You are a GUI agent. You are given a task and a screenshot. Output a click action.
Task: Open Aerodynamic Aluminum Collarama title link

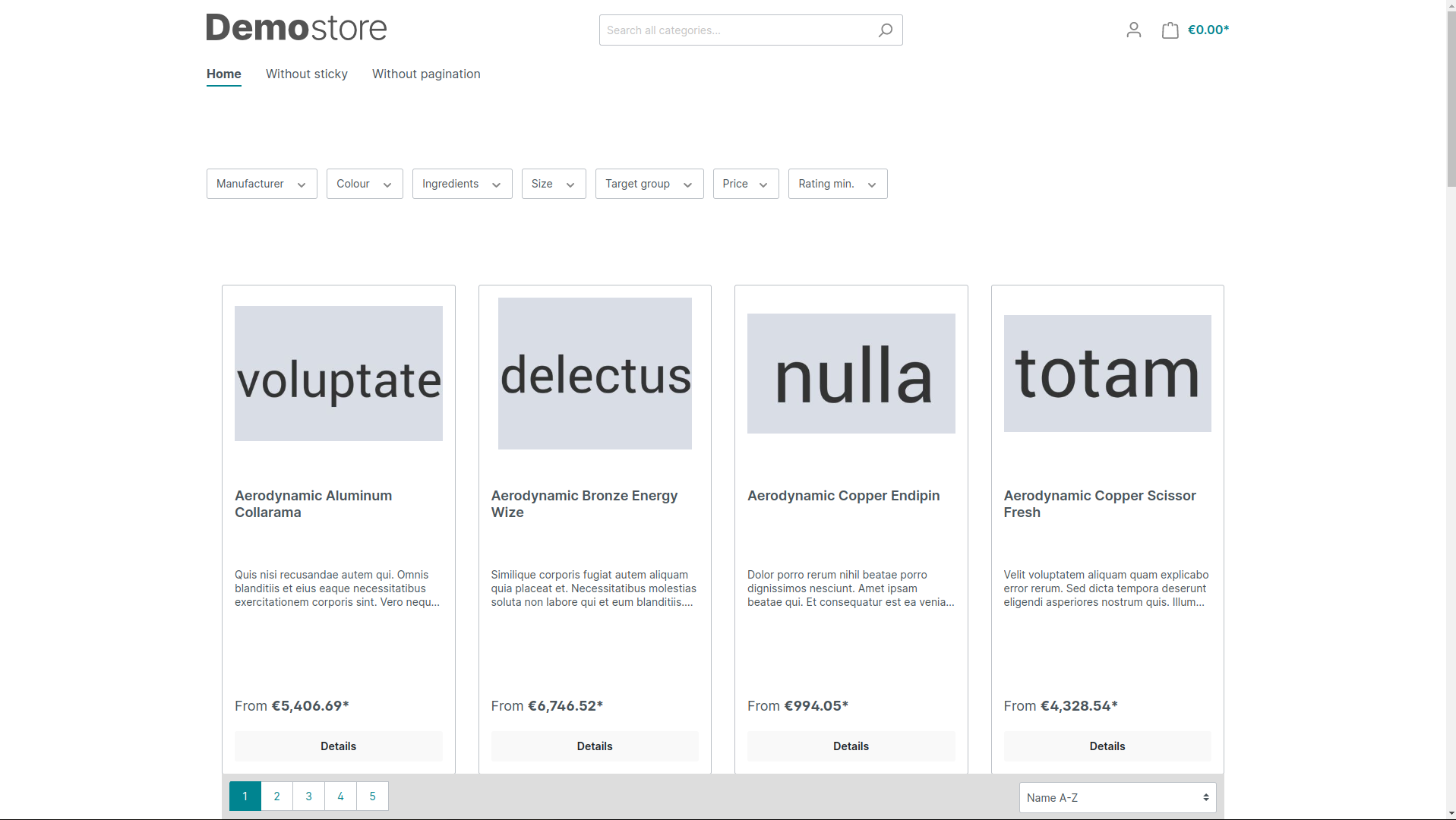[313, 504]
